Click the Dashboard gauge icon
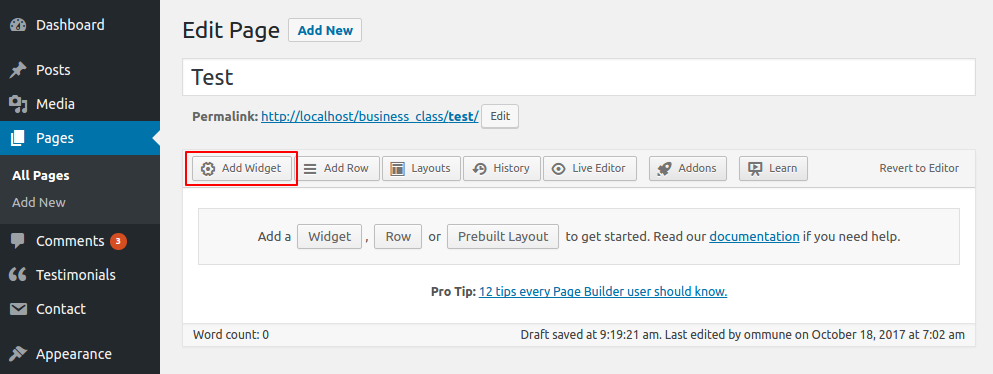993x374 pixels. pos(18,25)
